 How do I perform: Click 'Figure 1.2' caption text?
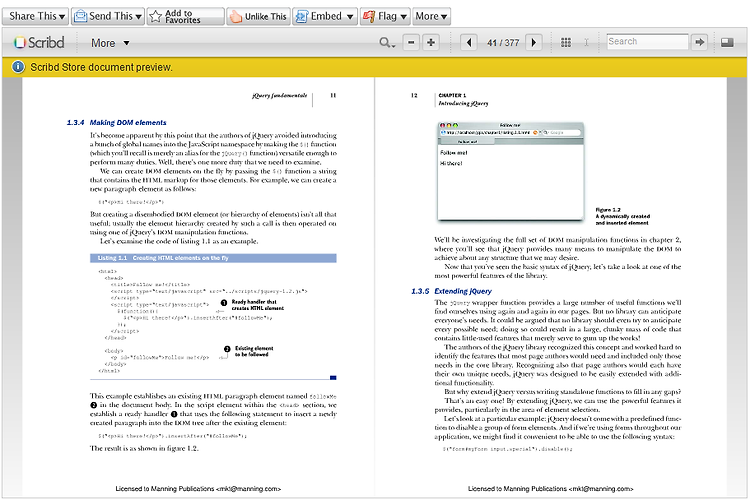point(608,210)
